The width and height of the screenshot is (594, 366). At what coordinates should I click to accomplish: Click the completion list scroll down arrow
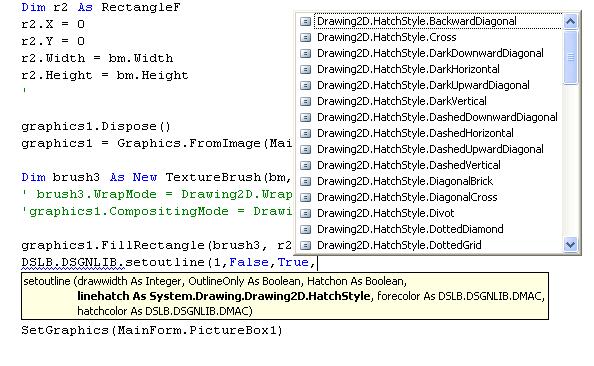pos(570,244)
